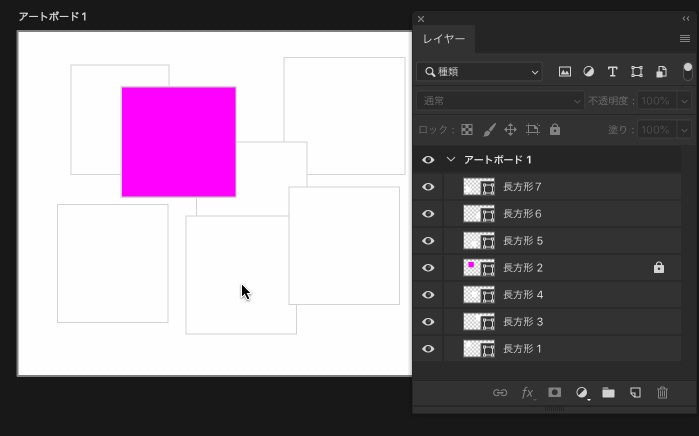The width and height of the screenshot is (699, 436).
Task: Click the アートボード 1 canvas label
Action: pyautogui.click(x=53, y=17)
